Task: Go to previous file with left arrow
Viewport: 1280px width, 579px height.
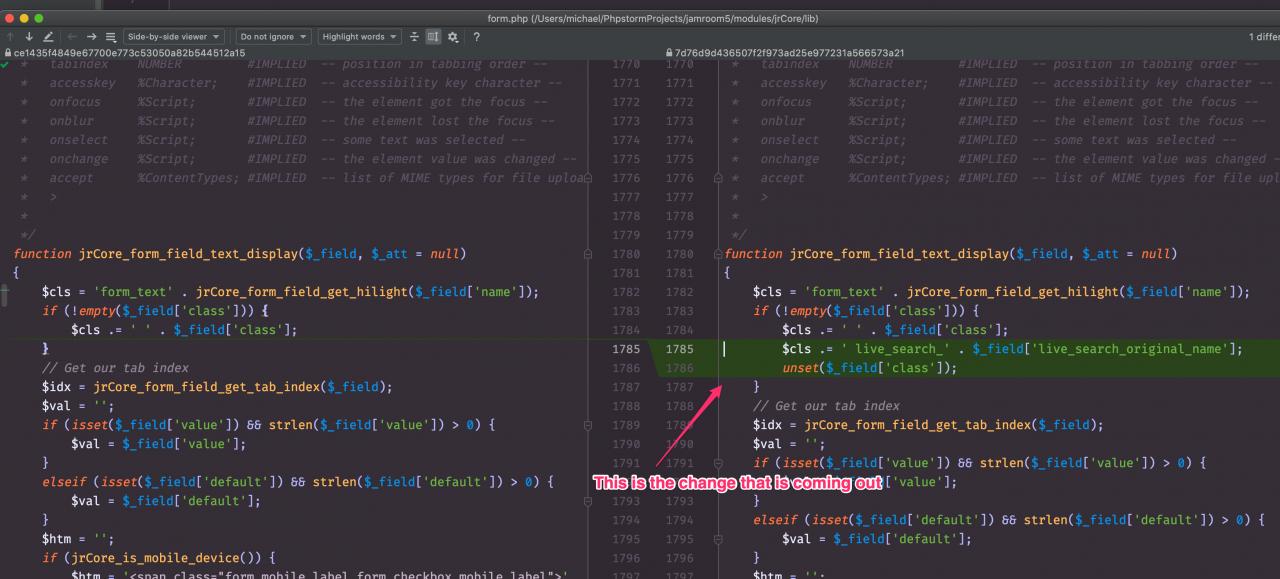Action: 72,37
